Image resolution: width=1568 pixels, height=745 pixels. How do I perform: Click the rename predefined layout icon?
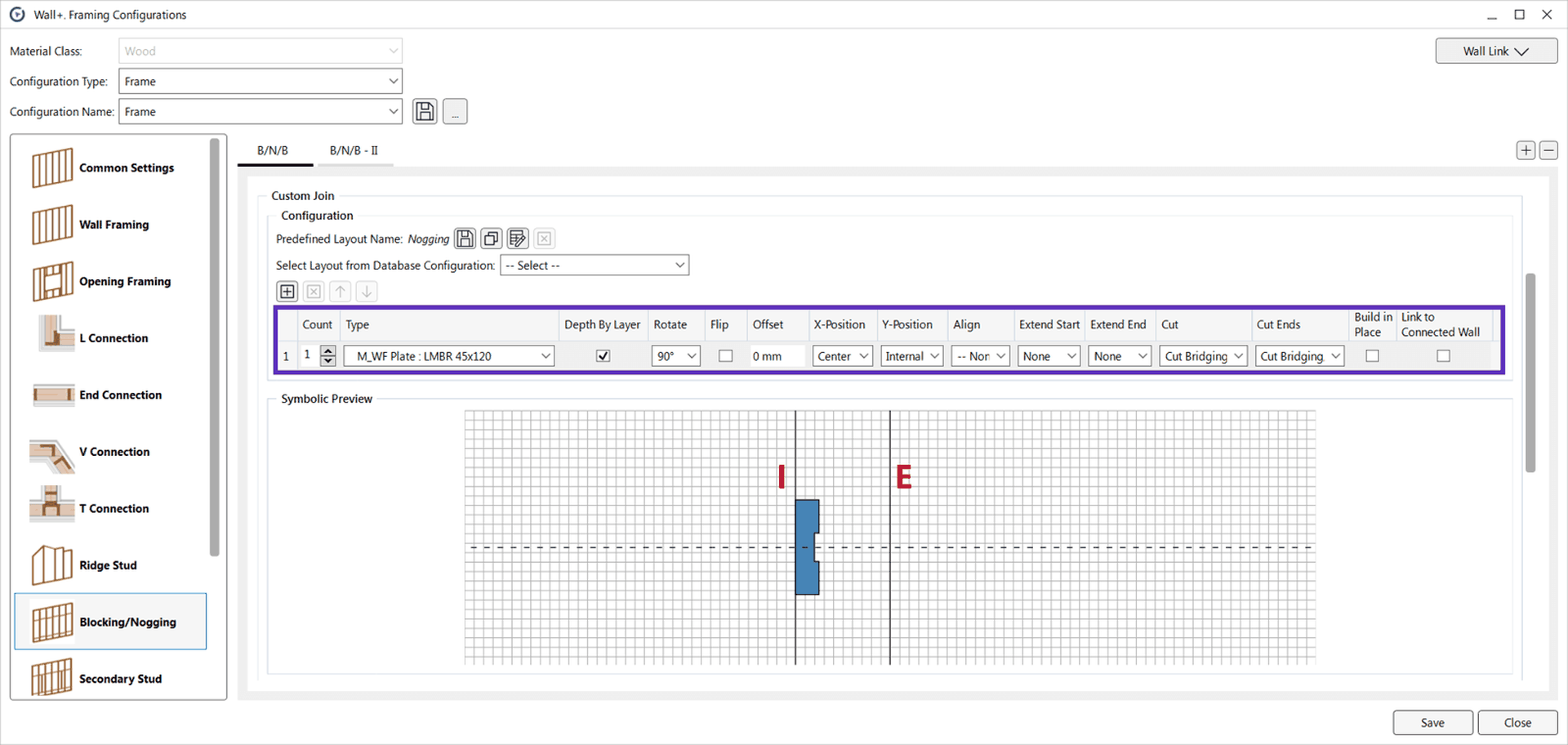pos(517,239)
